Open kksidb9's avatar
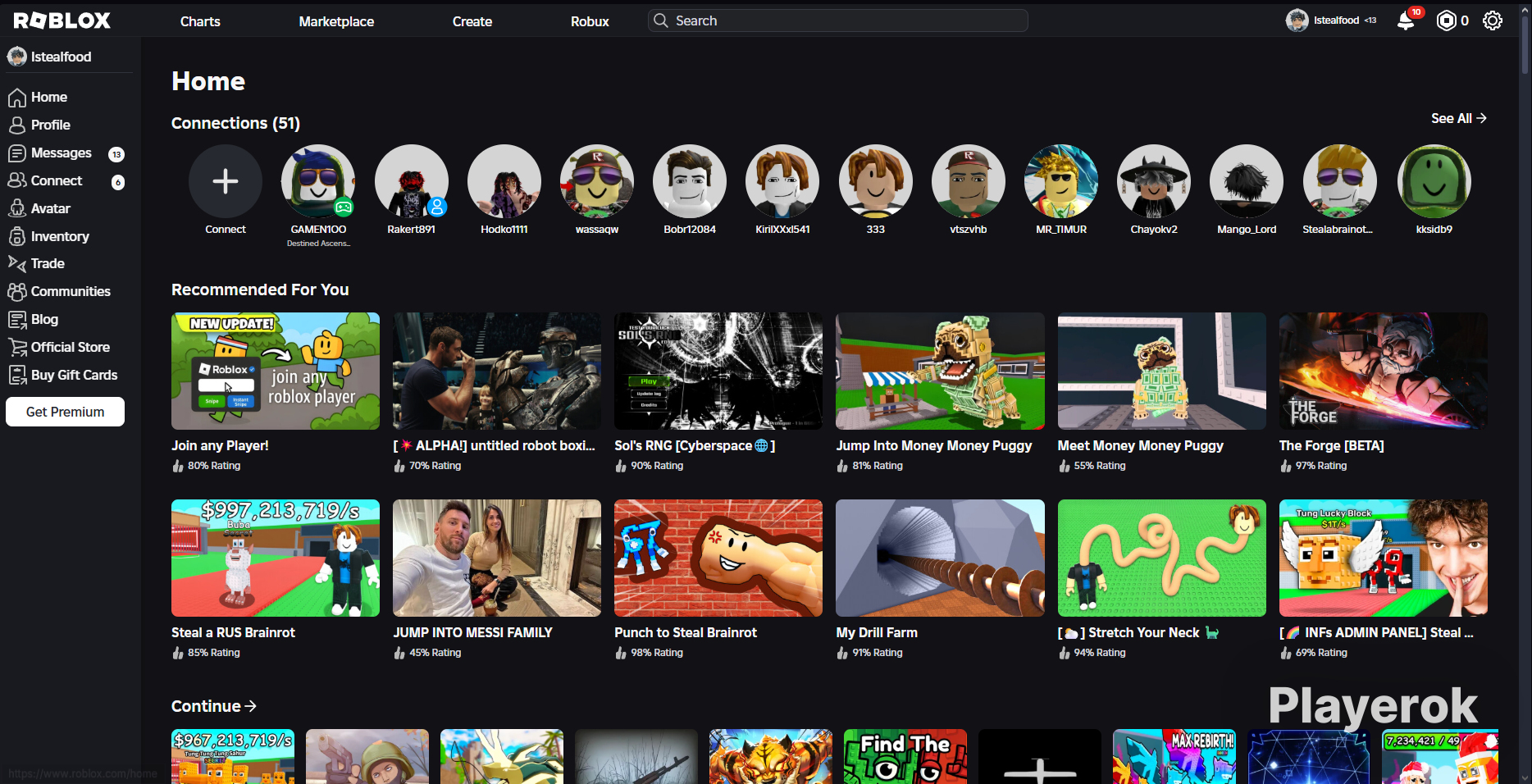The width and height of the screenshot is (1532, 784). [1434, 181]
